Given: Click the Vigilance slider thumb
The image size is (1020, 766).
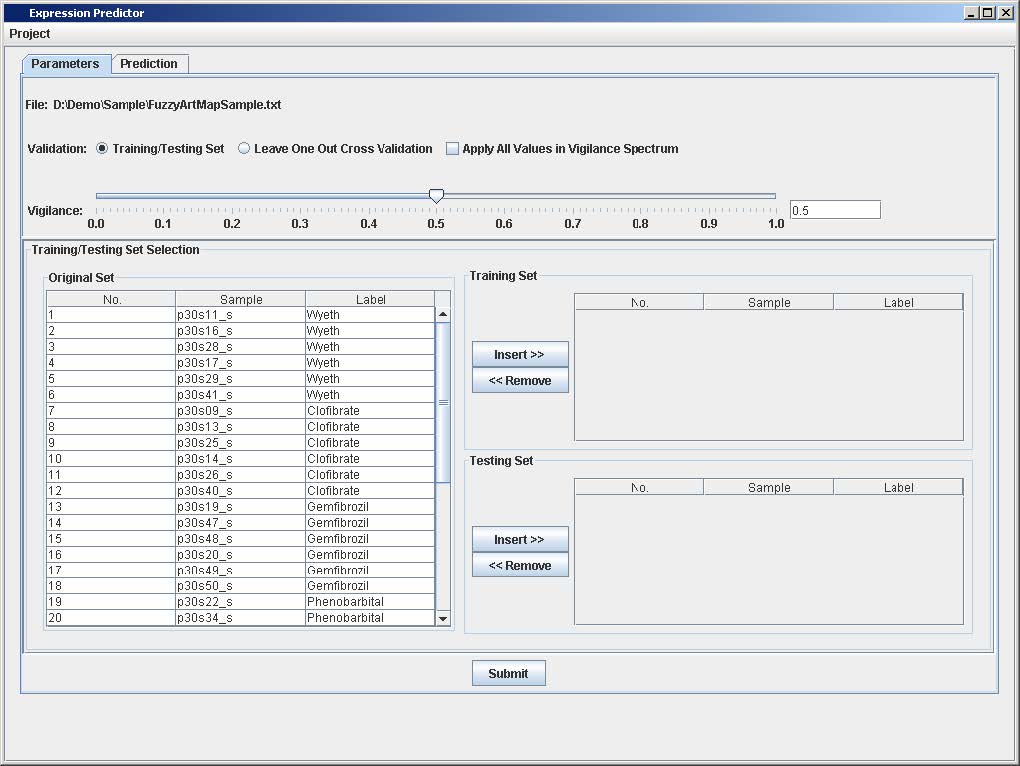Looking at the screenshot, I should point(436,196).
